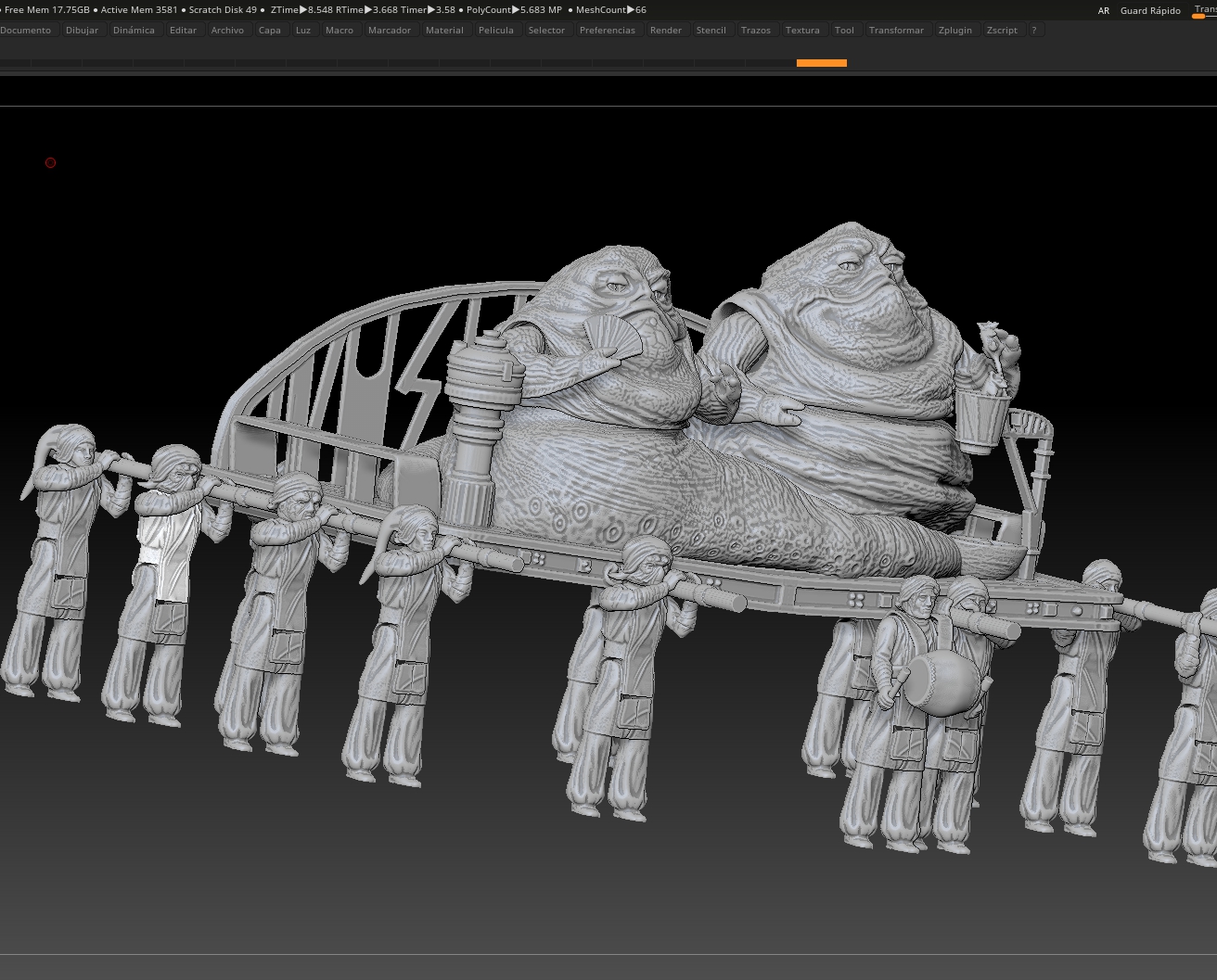The width and height of the screenshot is (1217, 980).
Task: Open the Luz menu
Action: [x=303, y=31]
